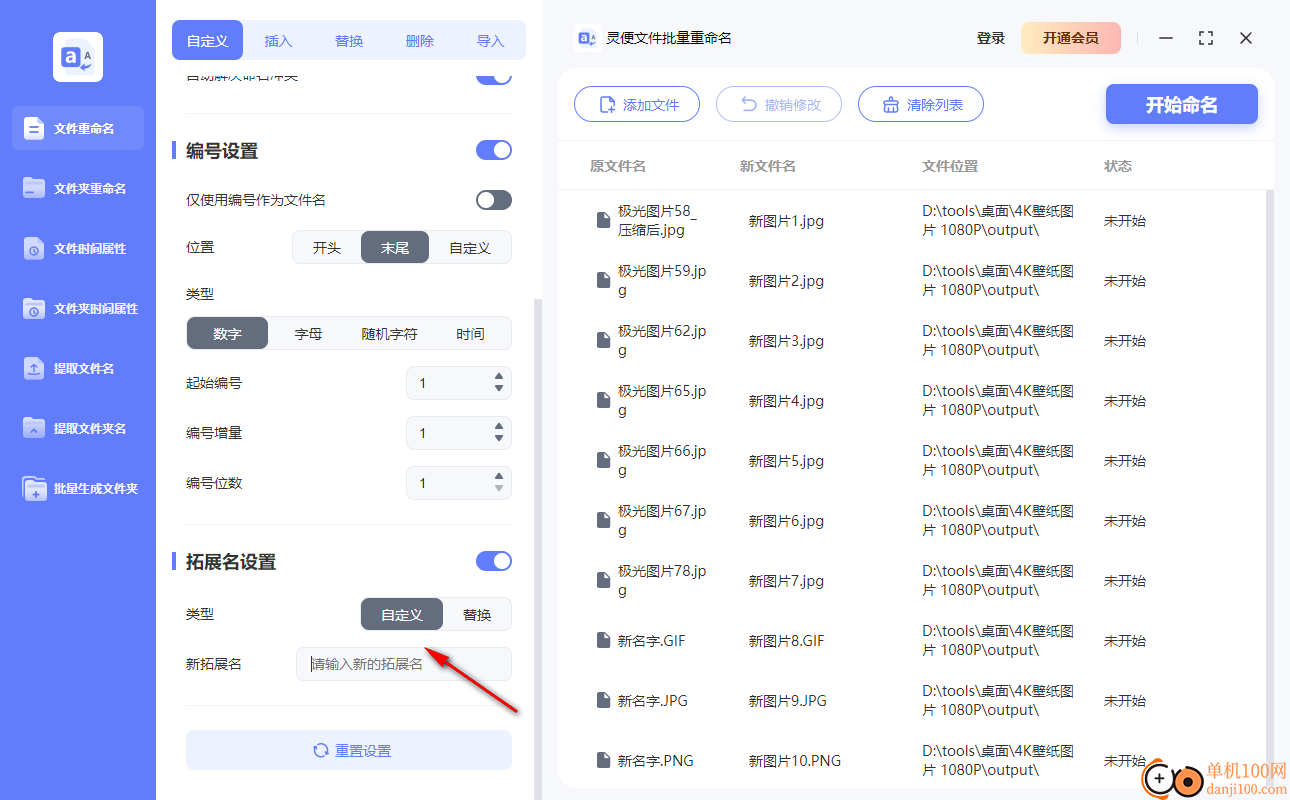Click the app logo in the sidebar

(x=78, y=57)
